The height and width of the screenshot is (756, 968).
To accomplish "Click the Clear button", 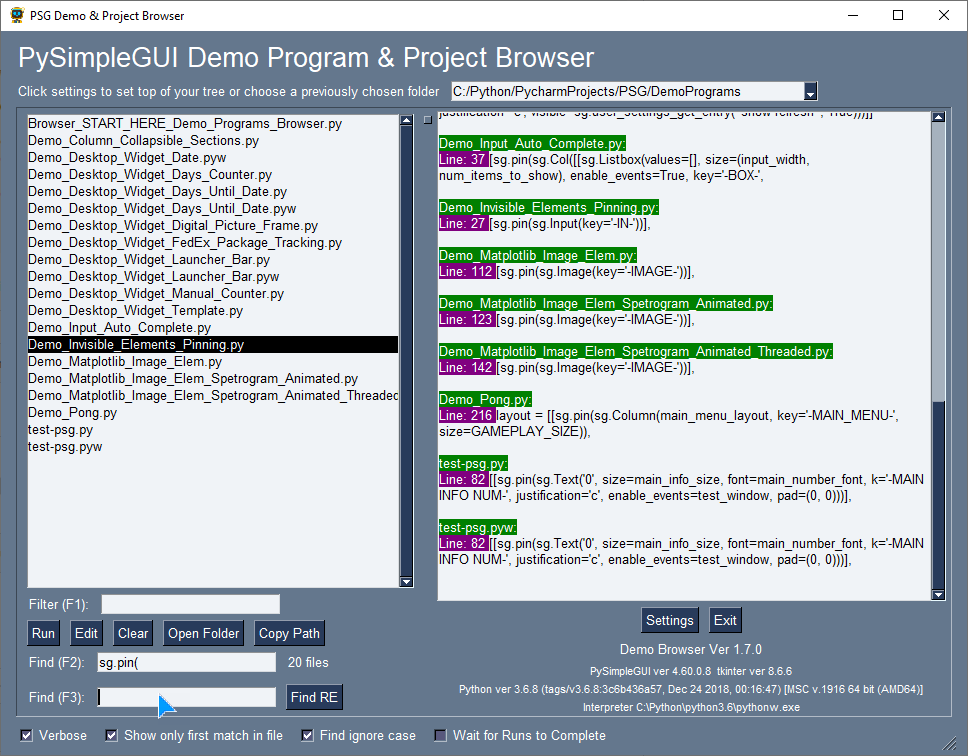I will coord(132,632).
